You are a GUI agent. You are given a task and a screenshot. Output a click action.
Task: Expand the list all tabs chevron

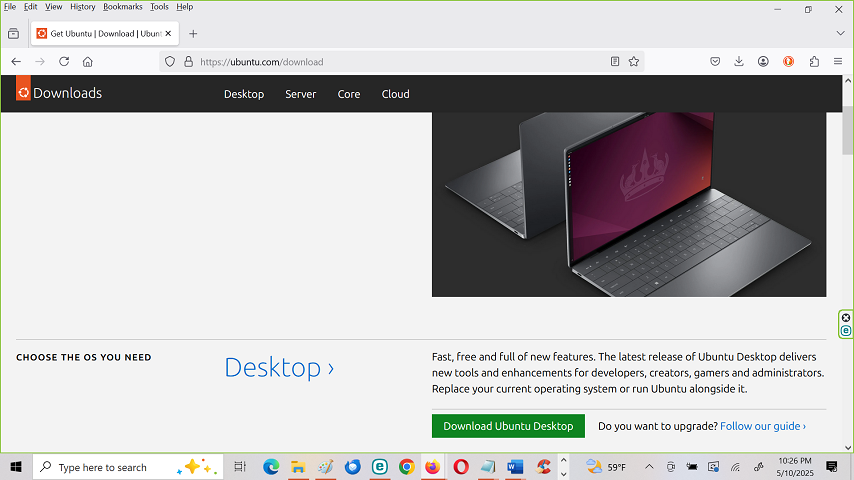click(838, 33)
